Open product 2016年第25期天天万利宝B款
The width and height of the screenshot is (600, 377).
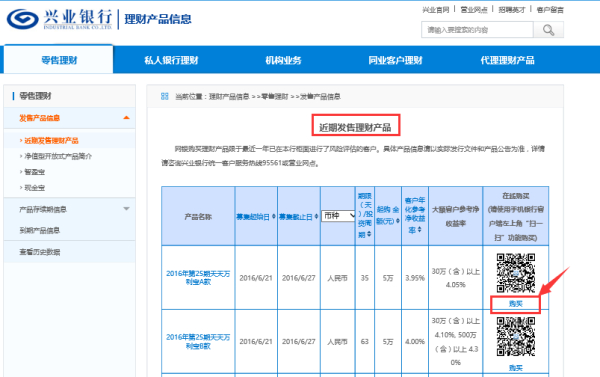click(x=198, y=341)
